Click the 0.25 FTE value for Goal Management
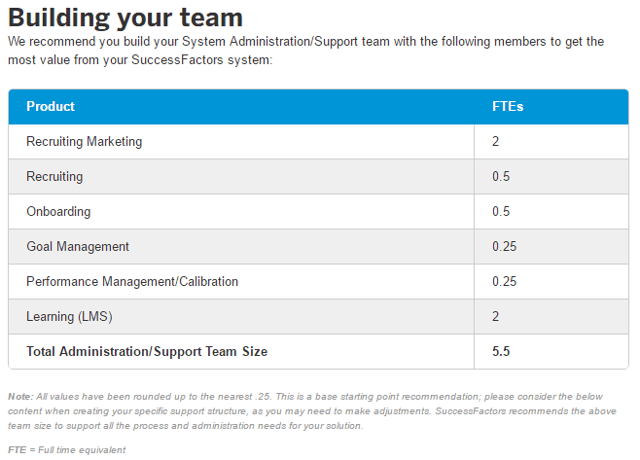The height and width of the screenshot is (460, 640). click(505, 247)
